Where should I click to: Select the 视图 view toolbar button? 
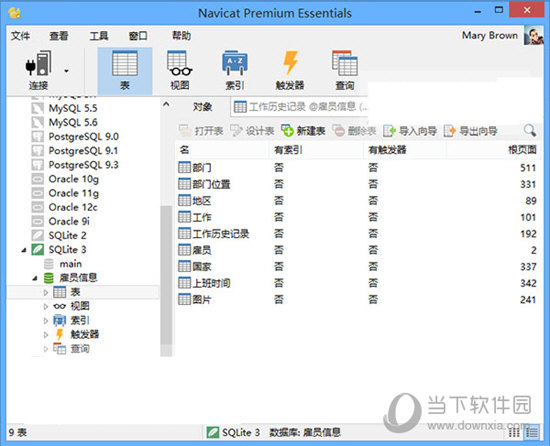(x=180, y=70)
